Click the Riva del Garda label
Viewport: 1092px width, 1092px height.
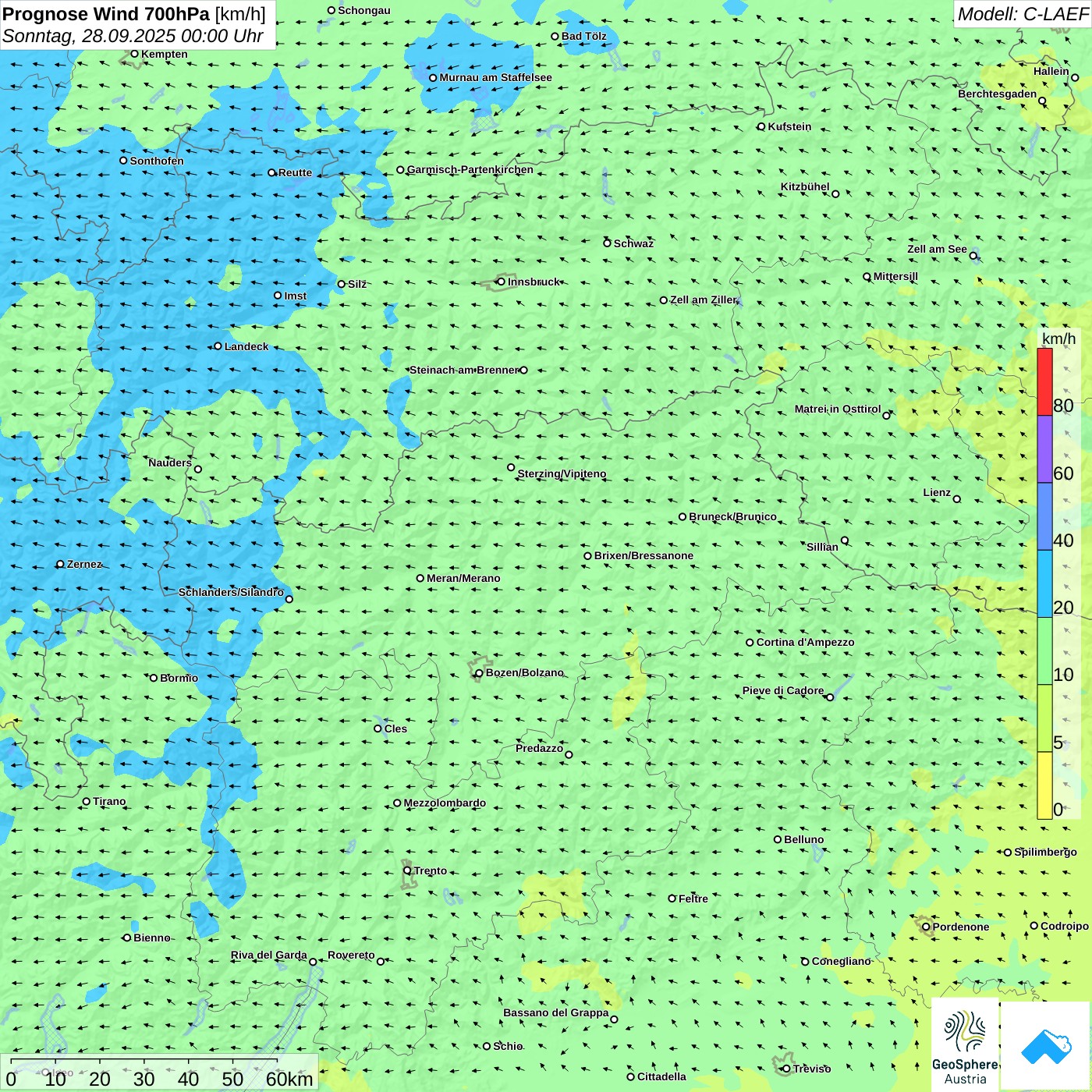click(269, 955)
